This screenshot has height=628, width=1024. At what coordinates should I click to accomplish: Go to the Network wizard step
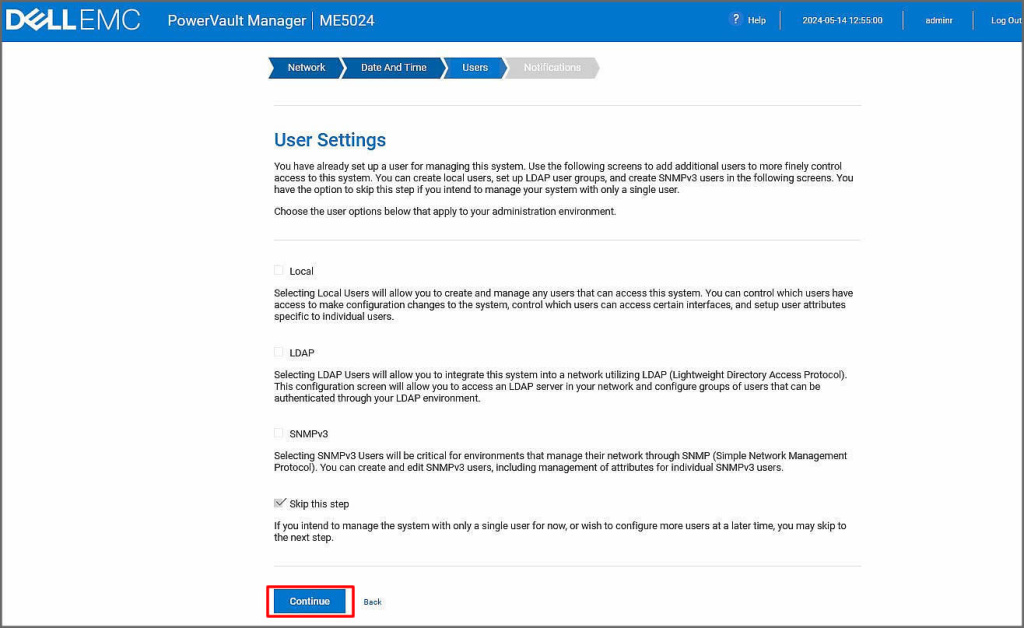(305, 68)
